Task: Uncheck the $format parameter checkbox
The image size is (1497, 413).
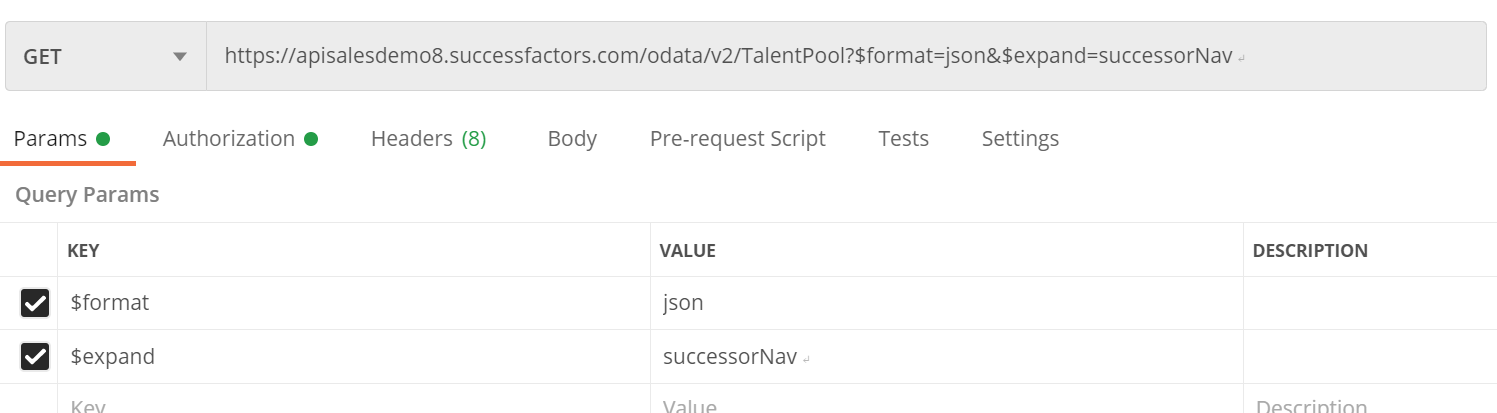Action: [35, 303]
